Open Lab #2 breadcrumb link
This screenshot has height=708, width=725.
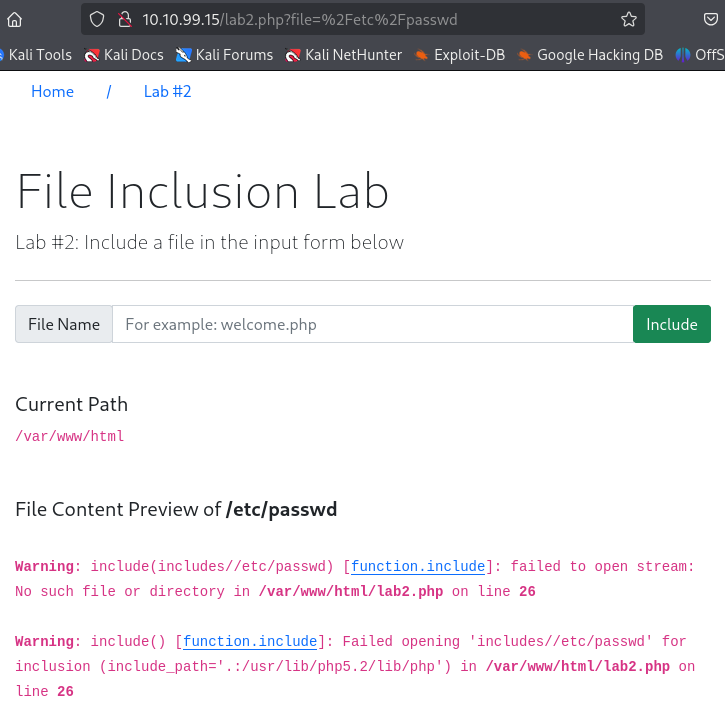[x=167, y=92]
